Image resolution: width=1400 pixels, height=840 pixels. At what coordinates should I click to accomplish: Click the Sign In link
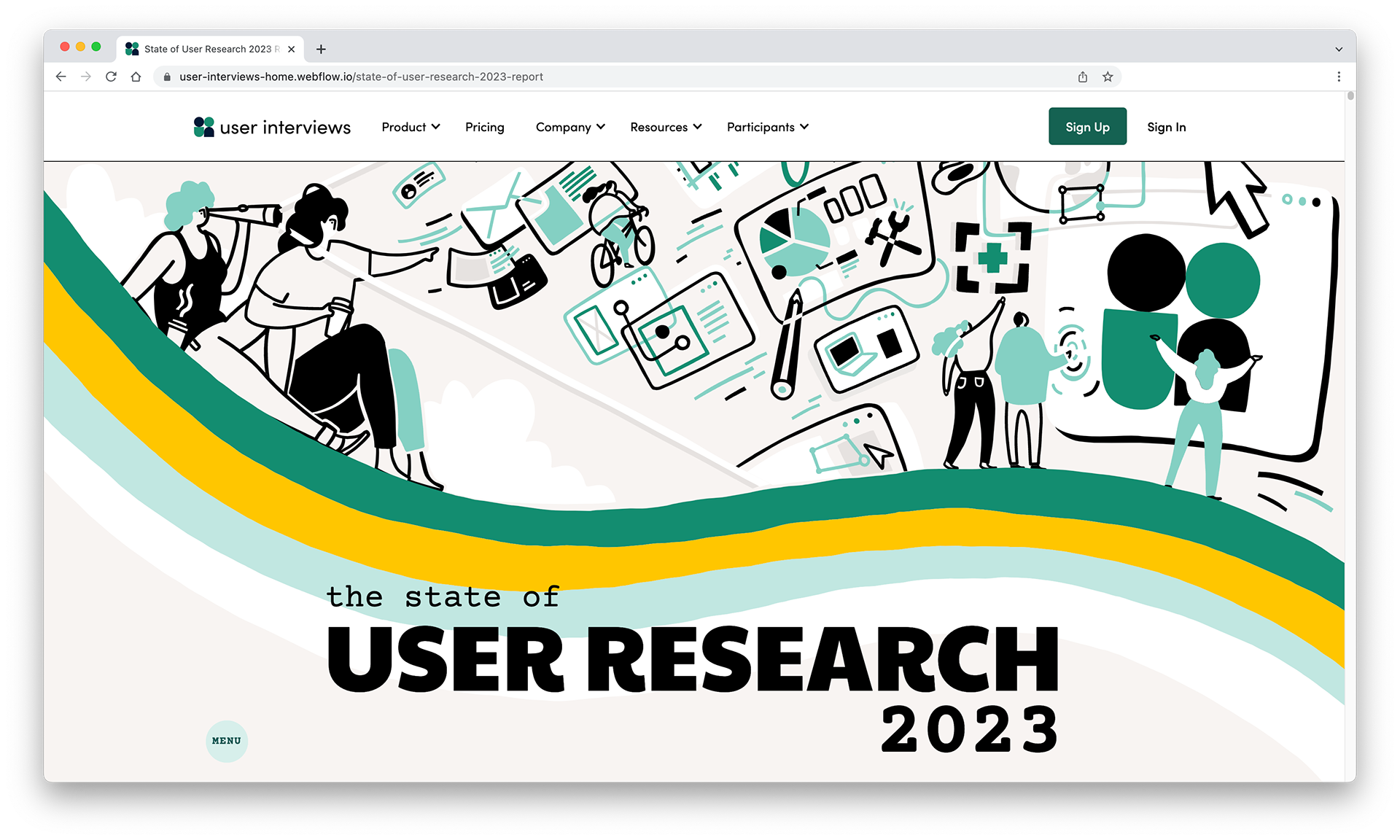coord(1166,127)
